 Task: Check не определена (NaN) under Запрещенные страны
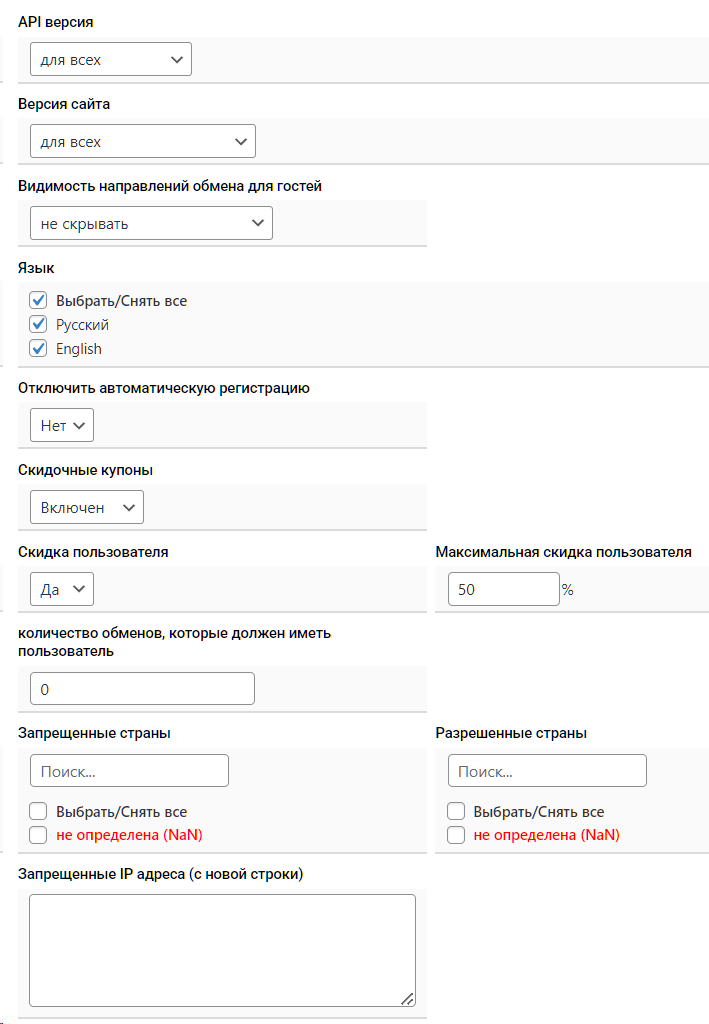39,835
